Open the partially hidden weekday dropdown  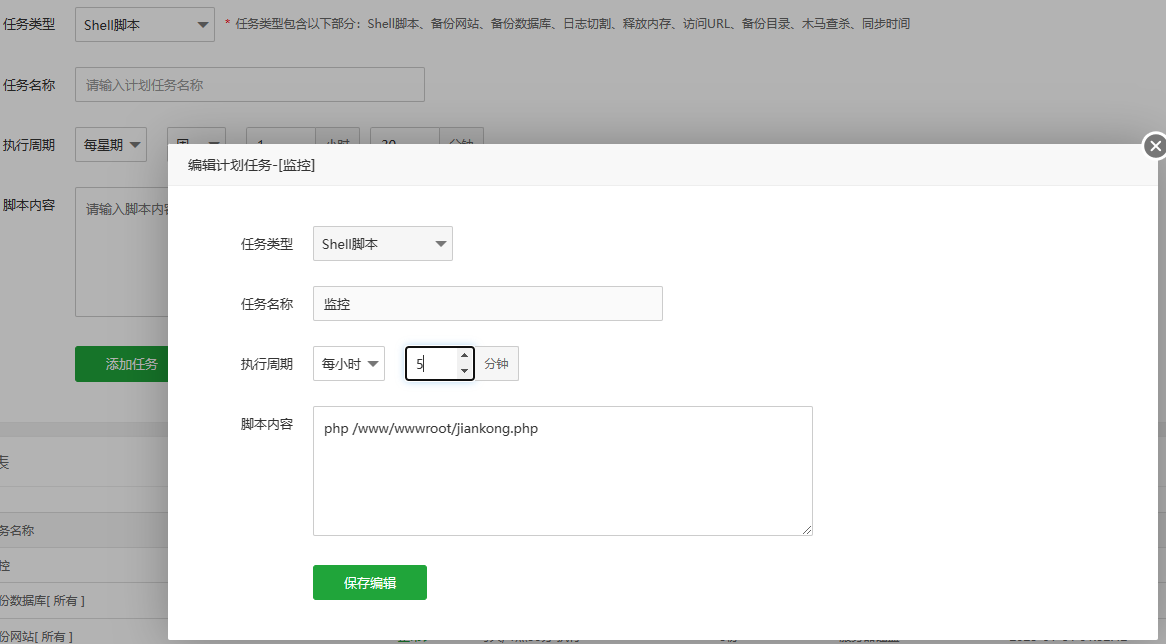(x=195, y=137)
